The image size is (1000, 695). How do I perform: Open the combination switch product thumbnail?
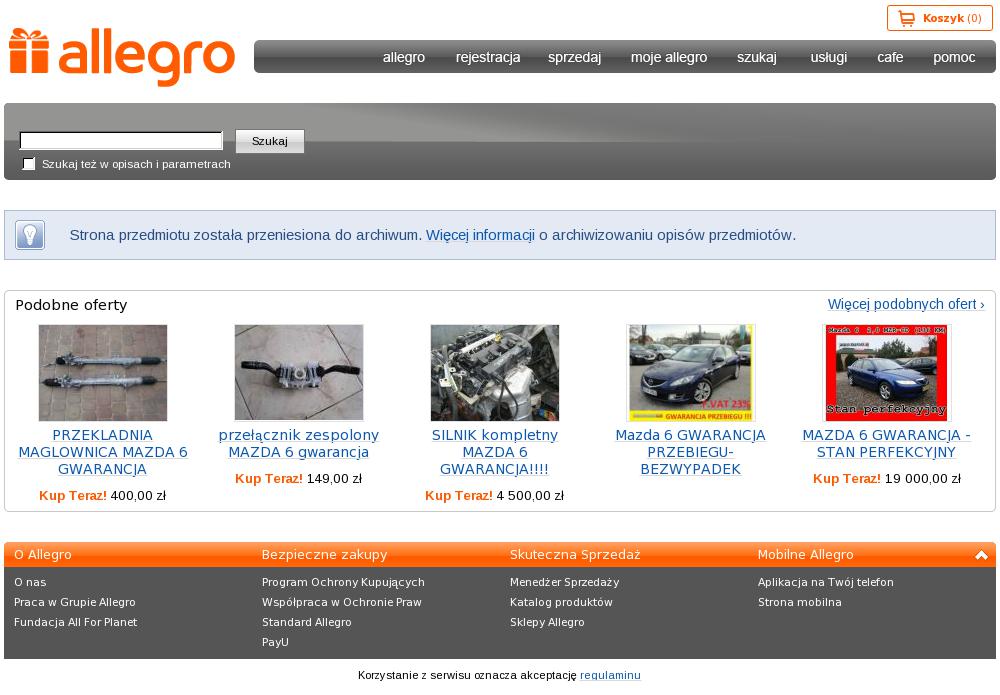298,373
